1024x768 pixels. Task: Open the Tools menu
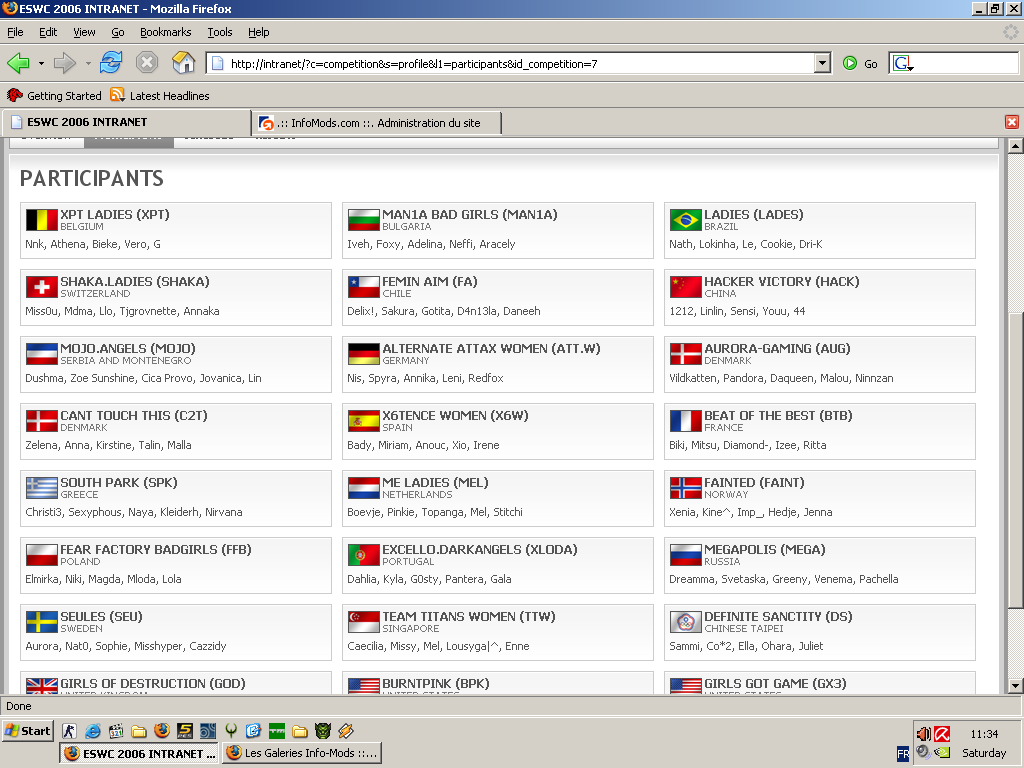tap(219, 32)
